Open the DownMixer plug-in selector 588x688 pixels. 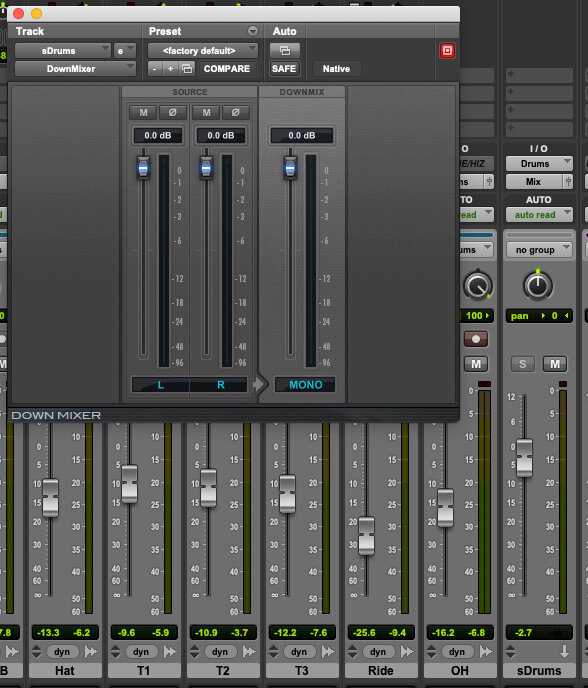click(x=75, y=69)
